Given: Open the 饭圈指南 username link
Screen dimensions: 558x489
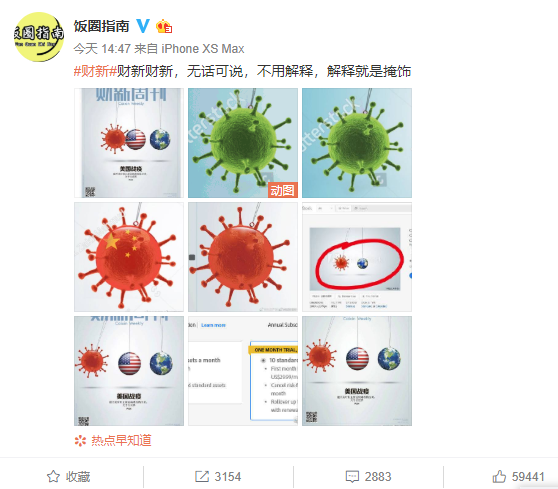Looking at the screenshot, I should [101, 26].
